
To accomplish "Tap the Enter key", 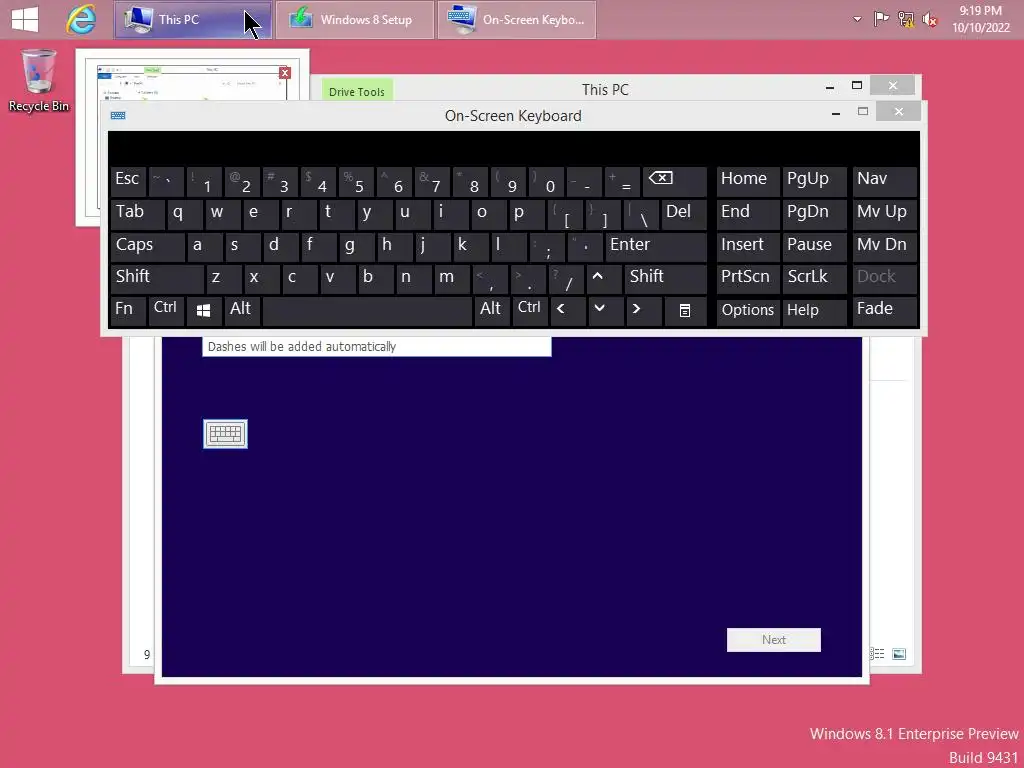I will click(655, 246).
